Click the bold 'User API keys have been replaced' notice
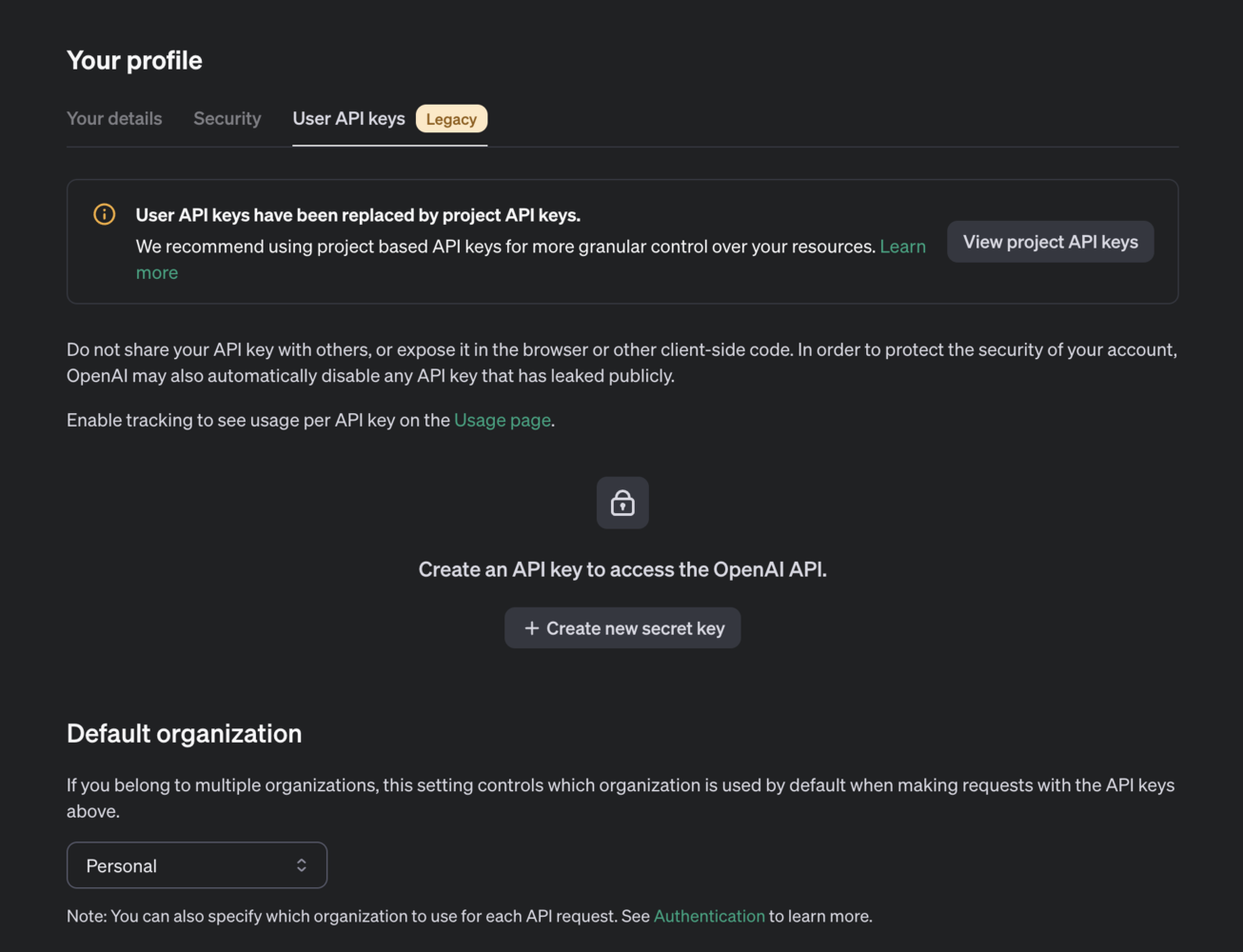 tap(358, 215)
